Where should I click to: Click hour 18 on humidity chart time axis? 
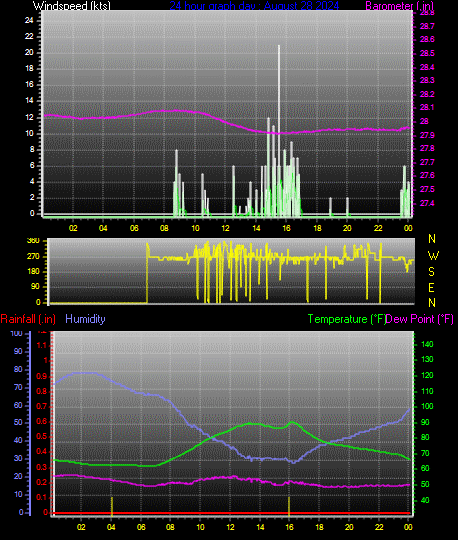click(x=319, y=527)
